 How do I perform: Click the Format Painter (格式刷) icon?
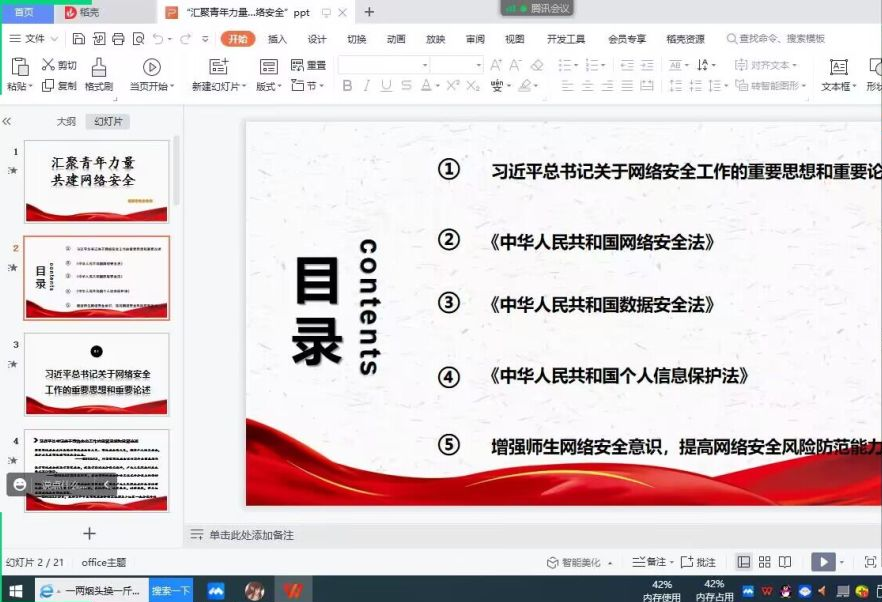coord(98,68)
